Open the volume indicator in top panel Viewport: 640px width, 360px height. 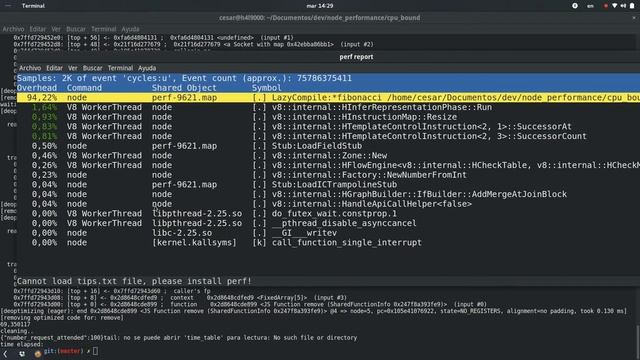(x=623, y=6)
